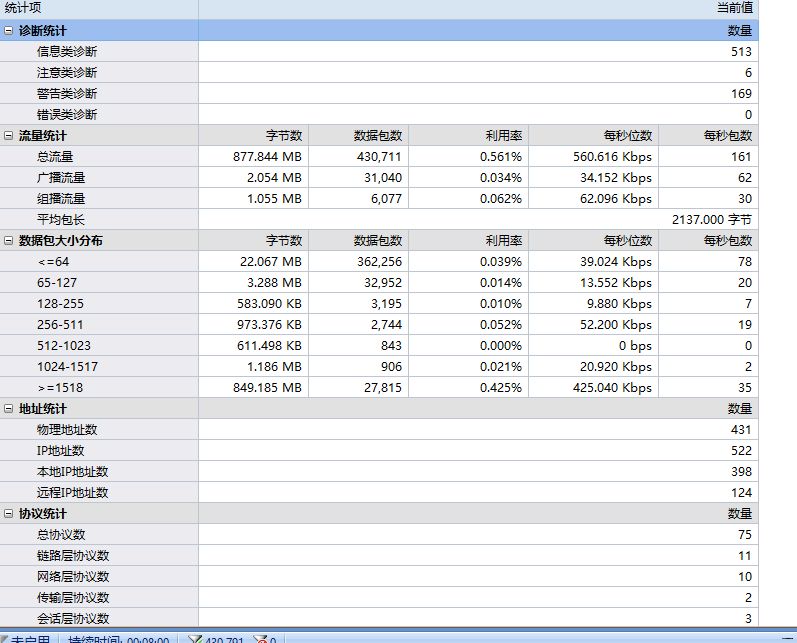797x643 pixels.
Task: Select the 总流量 row label
Action: pos(55,157)
